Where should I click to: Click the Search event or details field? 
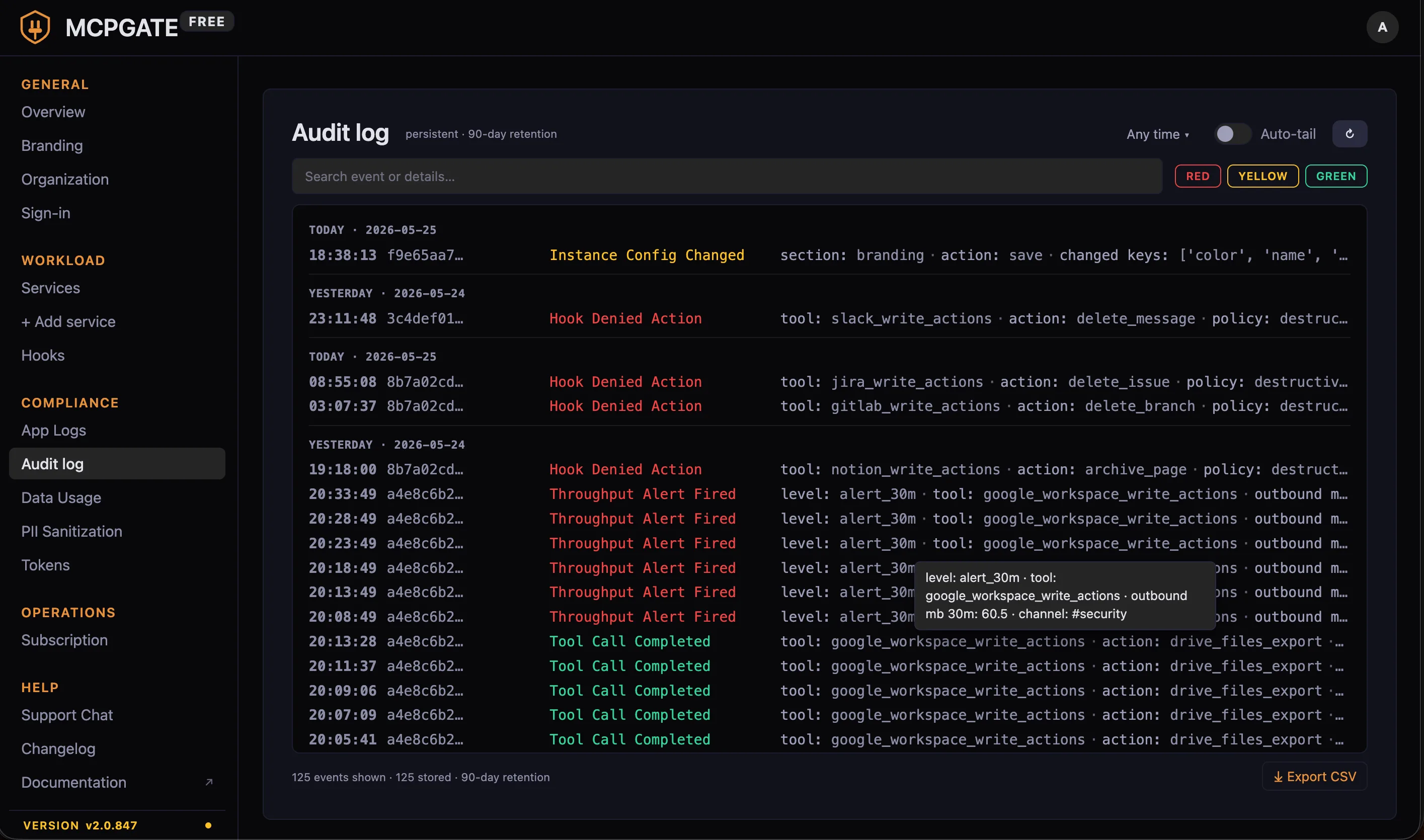(x=727, y=176)
